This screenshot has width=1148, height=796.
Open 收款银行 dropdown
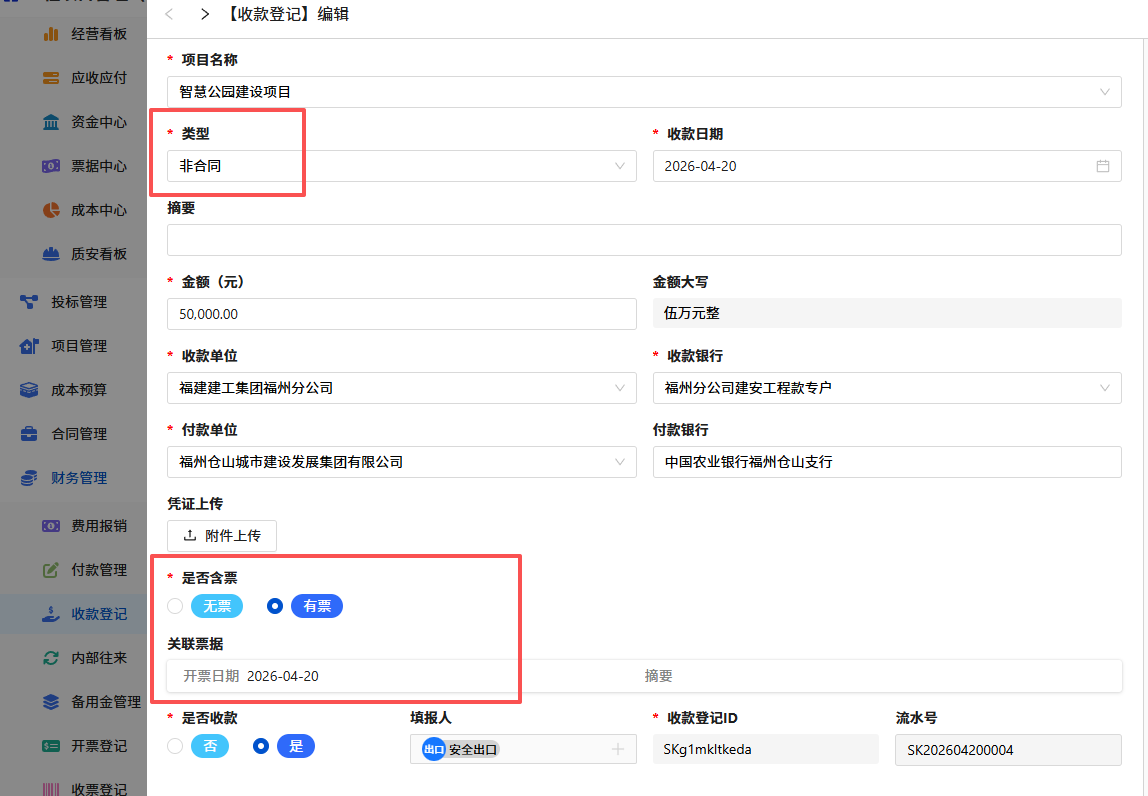887,388
